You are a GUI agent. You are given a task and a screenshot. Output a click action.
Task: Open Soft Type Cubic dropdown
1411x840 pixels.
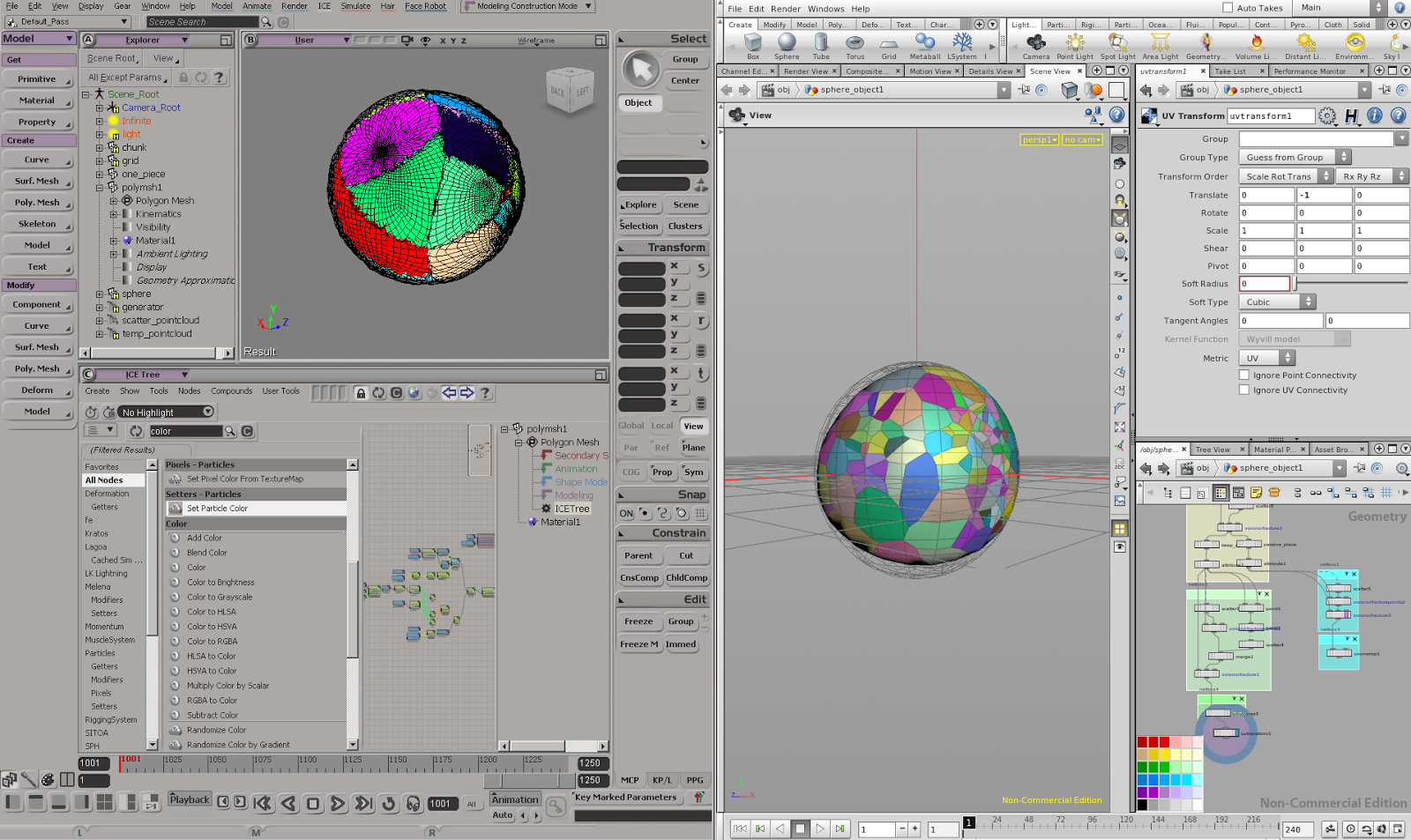click(x=1277, y=302)
